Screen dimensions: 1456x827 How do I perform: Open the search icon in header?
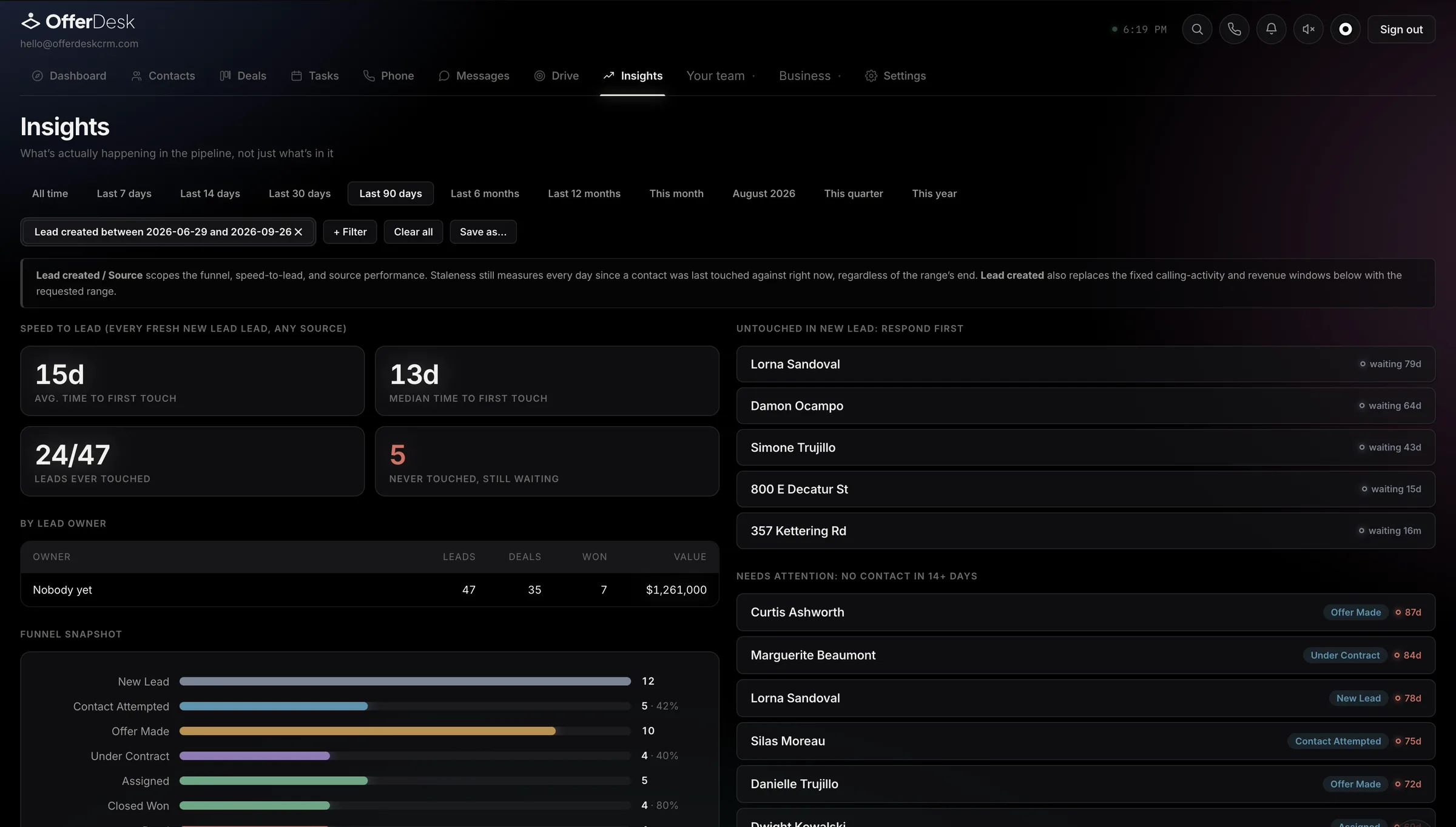pos(1197,29)
